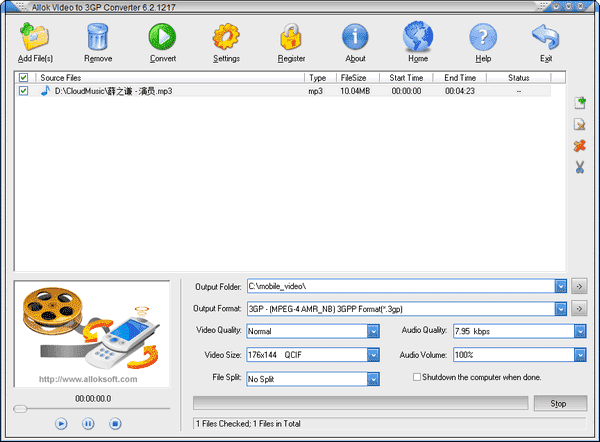Click the alloksoft preview thumbnail image
The image size is (600, 442).
pyautogui.click(x=92, y=334)
